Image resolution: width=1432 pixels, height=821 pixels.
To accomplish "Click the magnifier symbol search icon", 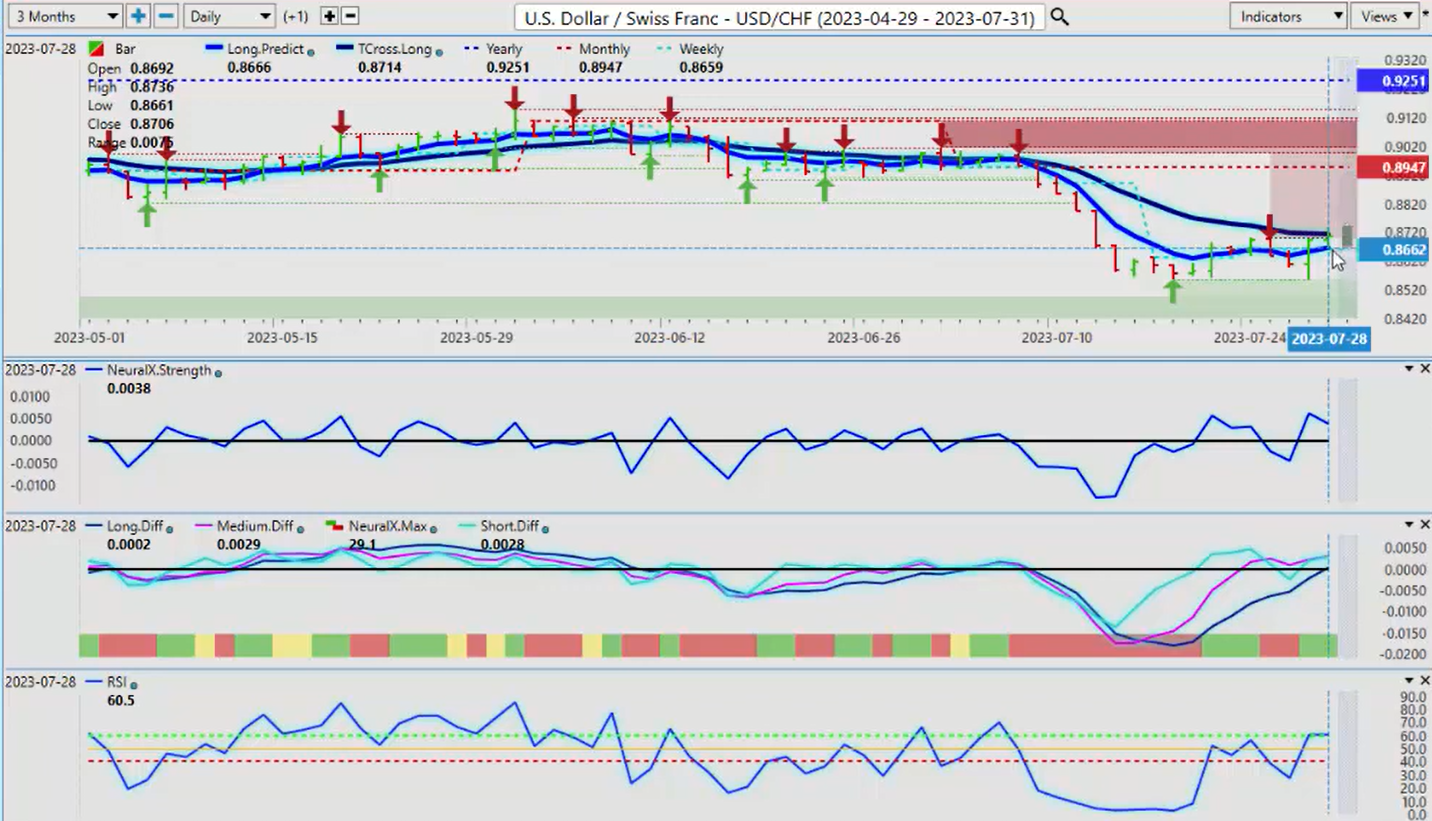I will coord(1059,17).
